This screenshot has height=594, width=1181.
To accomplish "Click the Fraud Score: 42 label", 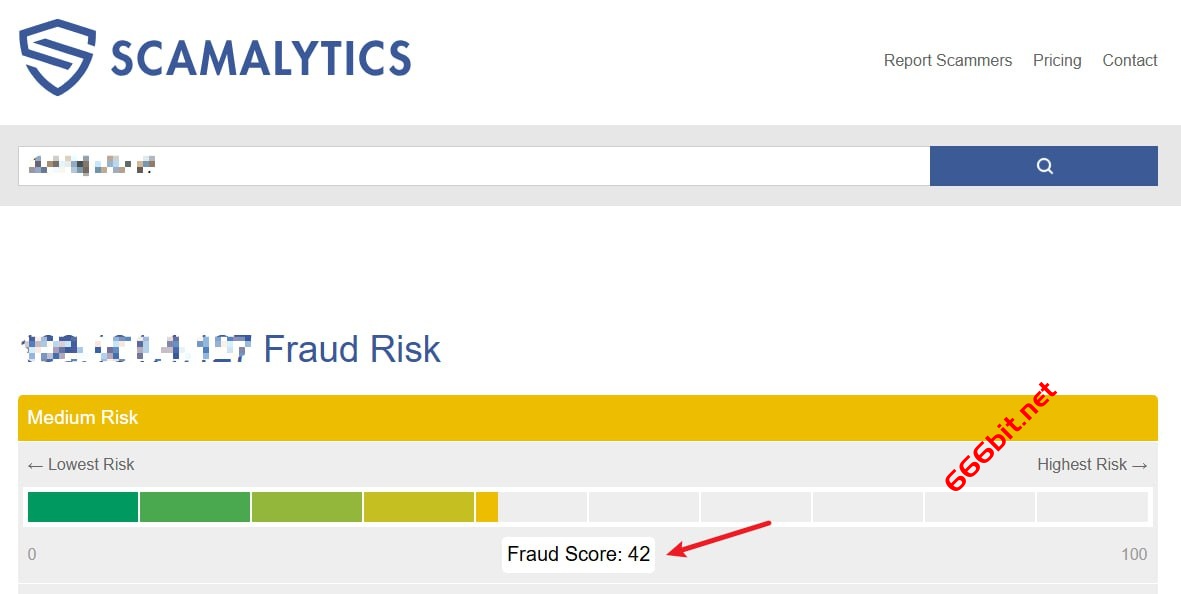I will [578, 554].
